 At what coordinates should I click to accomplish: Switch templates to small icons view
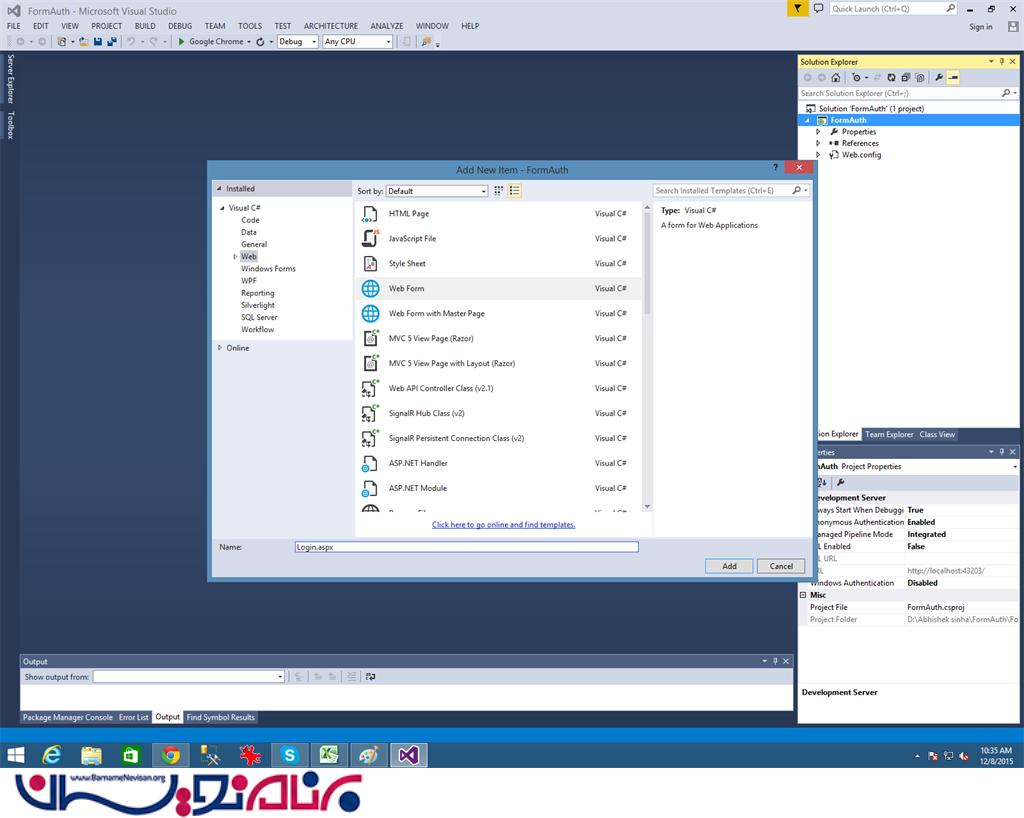pos(498,191)
